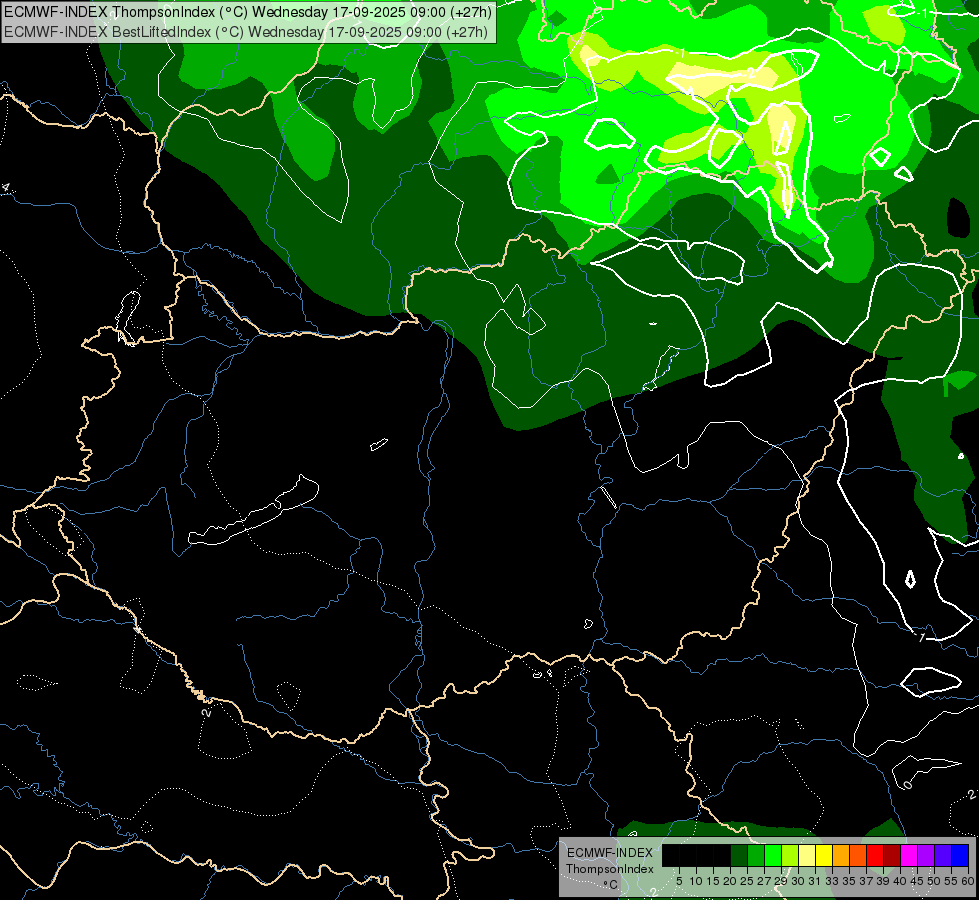Viewport: 979px width, 900px height.
Task: Select the orange 33–35 legend swatch
Action: point(841,855)
